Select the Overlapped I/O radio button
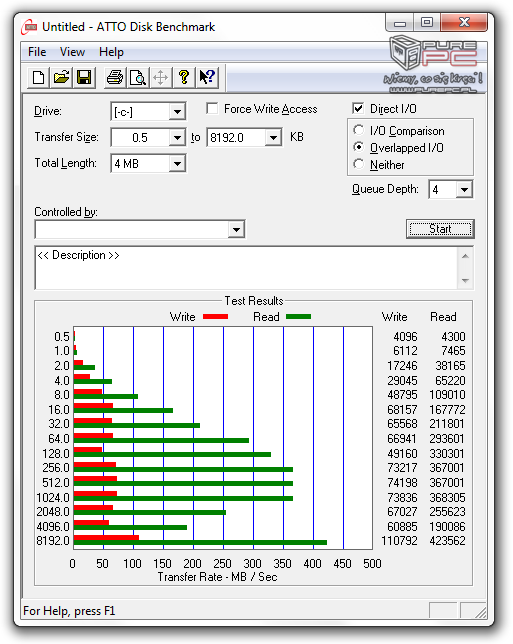Viewport: 513px width, 644px height. click(x=358, y=147)
